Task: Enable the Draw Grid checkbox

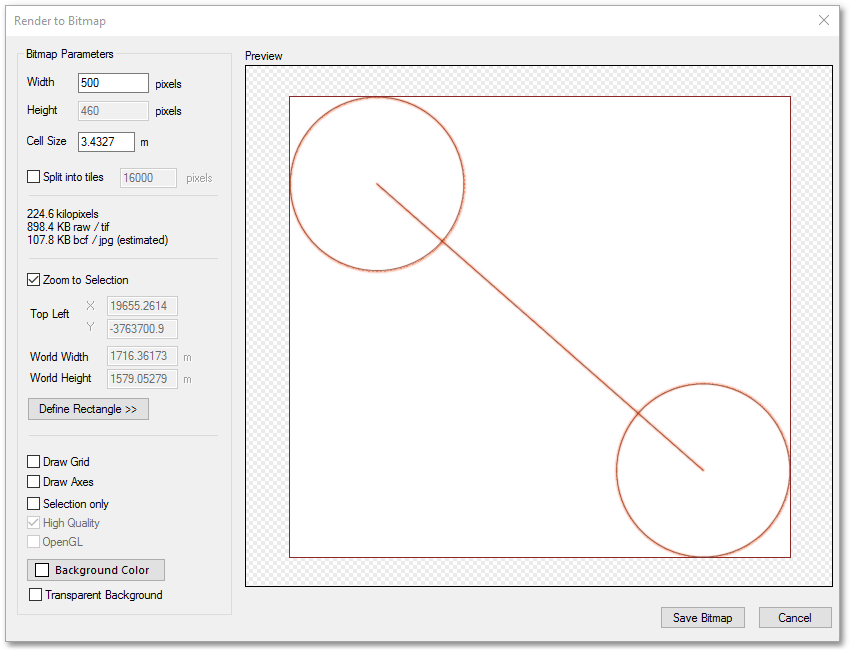Action: [34, 461]
